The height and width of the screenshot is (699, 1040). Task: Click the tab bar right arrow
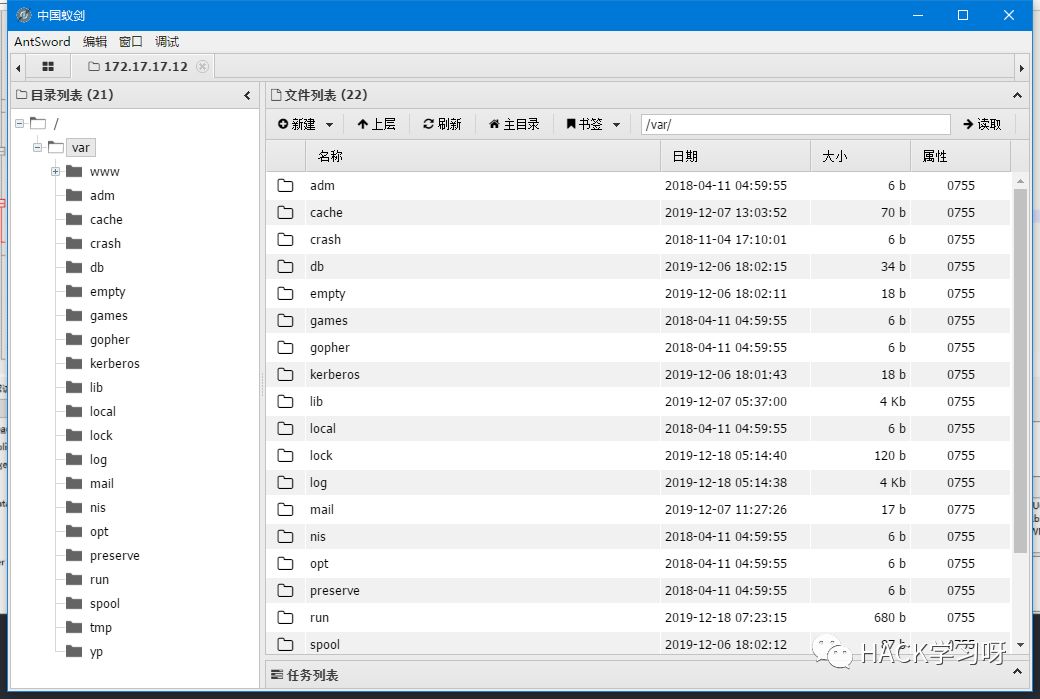[x=1021, y=67]
